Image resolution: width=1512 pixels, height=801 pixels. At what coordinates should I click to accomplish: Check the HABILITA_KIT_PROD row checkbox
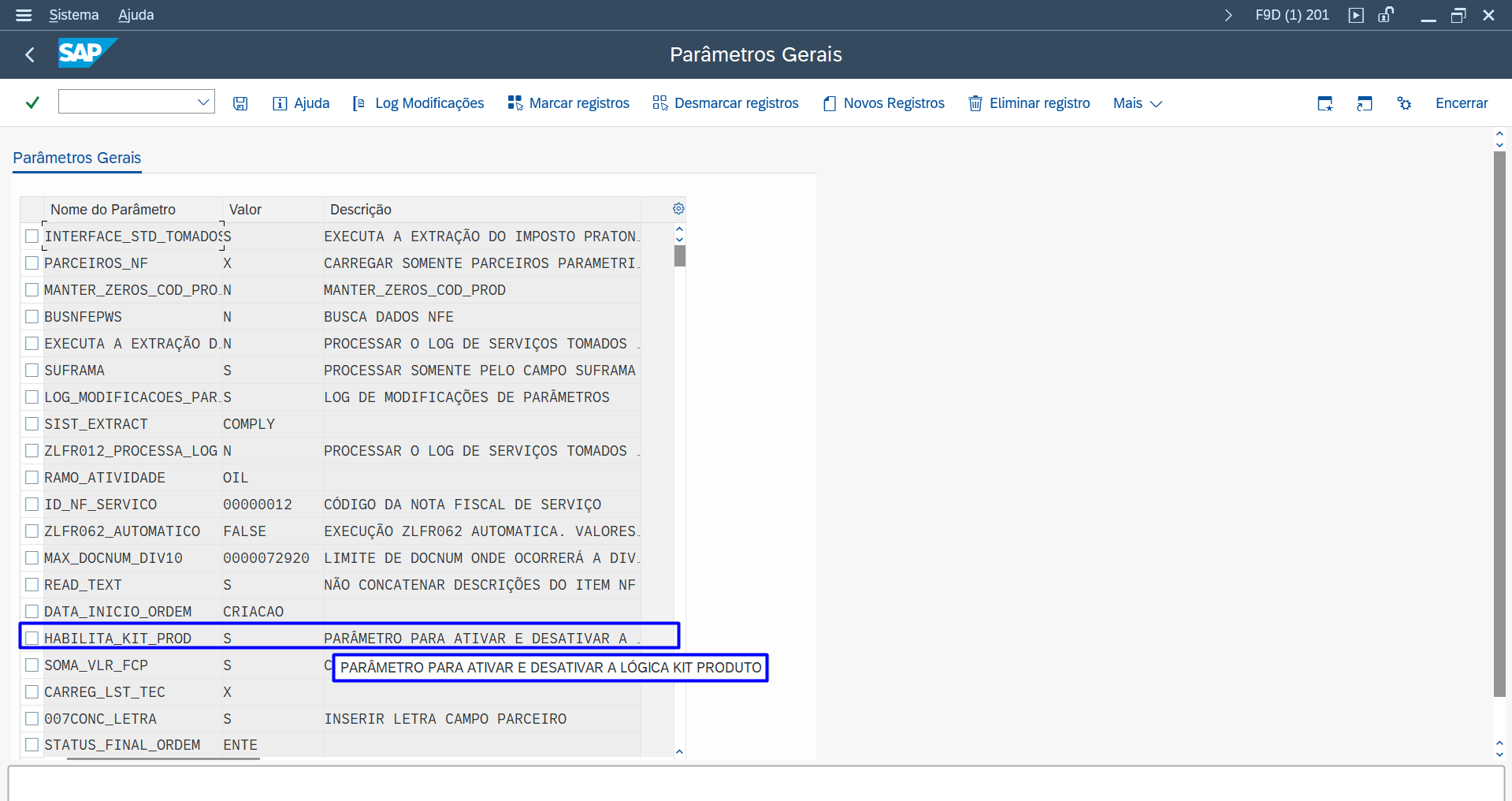tap(32, 639)
